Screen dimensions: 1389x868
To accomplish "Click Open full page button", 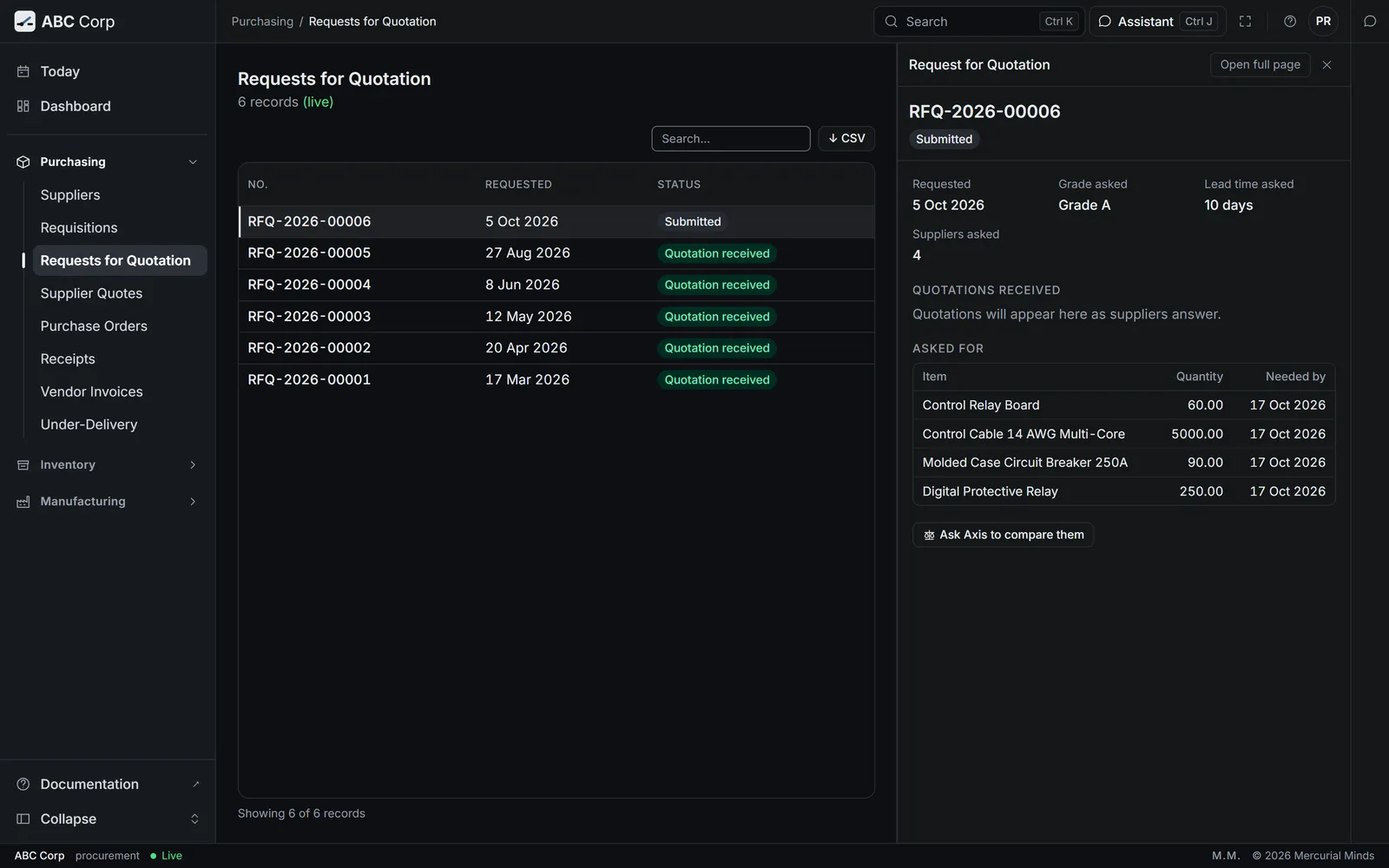I will 1260,65.
